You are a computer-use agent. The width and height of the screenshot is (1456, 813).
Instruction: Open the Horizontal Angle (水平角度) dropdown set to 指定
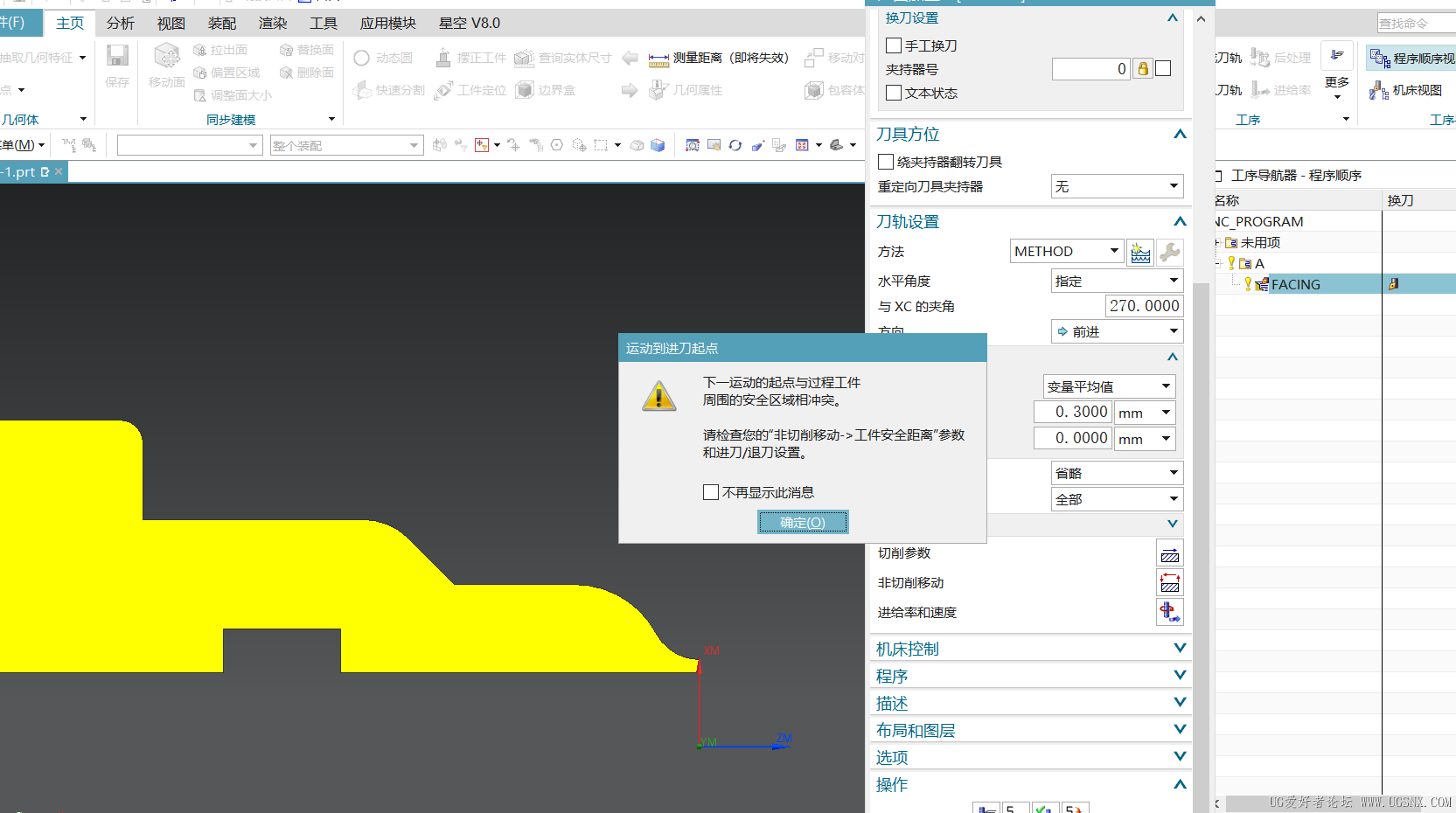pos(1117,281)
